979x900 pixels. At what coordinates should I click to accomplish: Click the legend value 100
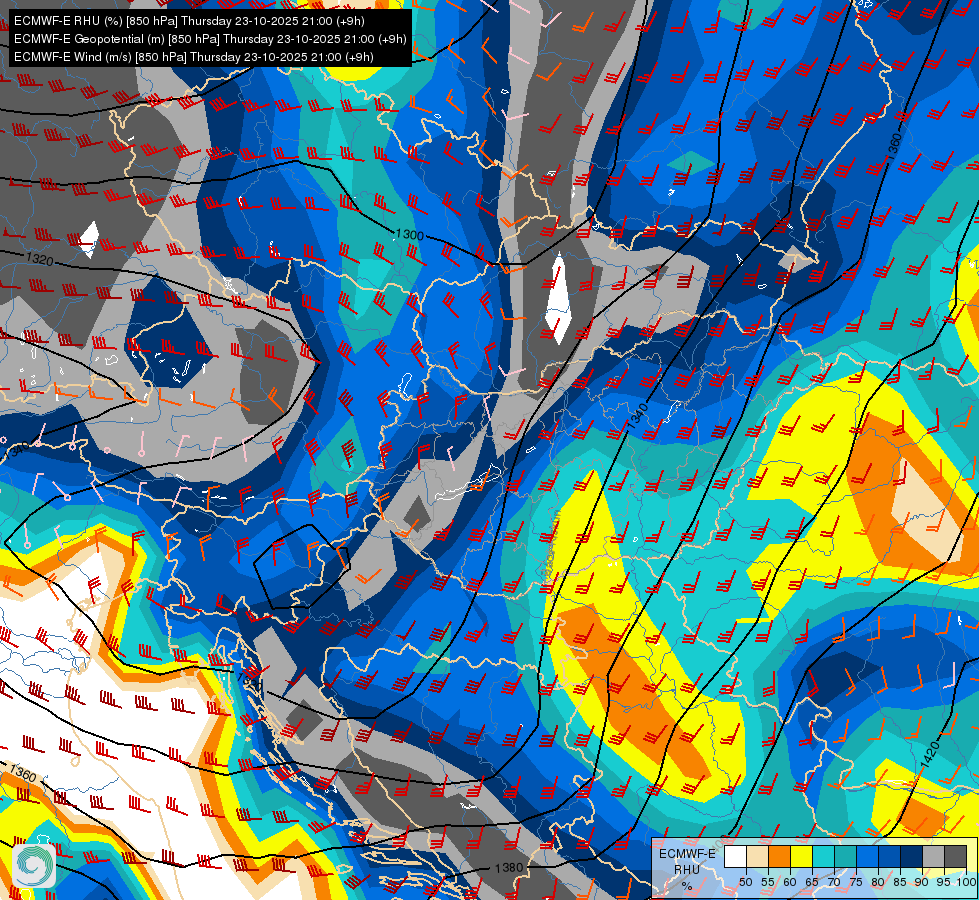966,882
